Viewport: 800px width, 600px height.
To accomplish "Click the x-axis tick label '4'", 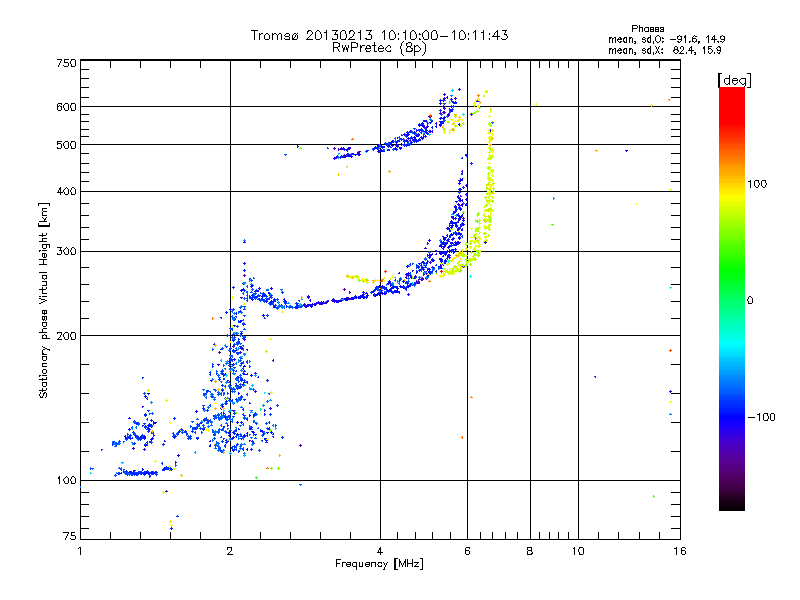I will pyautogui.click(x=380, y=551).
